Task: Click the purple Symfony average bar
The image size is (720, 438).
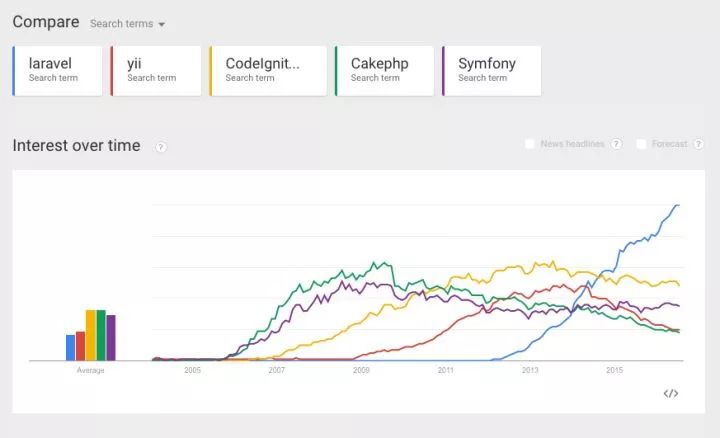Action: click(111, 338)
